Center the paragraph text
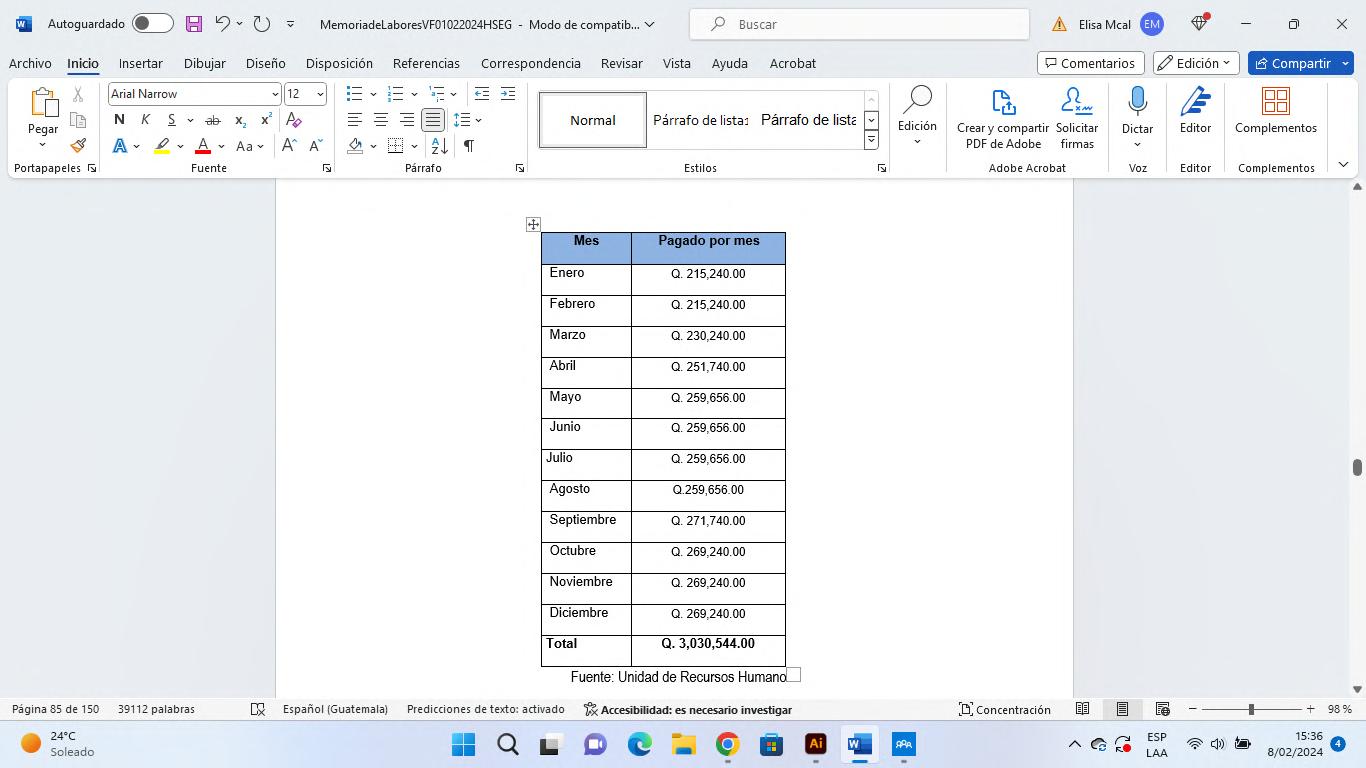This screenshot has width=1366, height=768. click(381, 120)
